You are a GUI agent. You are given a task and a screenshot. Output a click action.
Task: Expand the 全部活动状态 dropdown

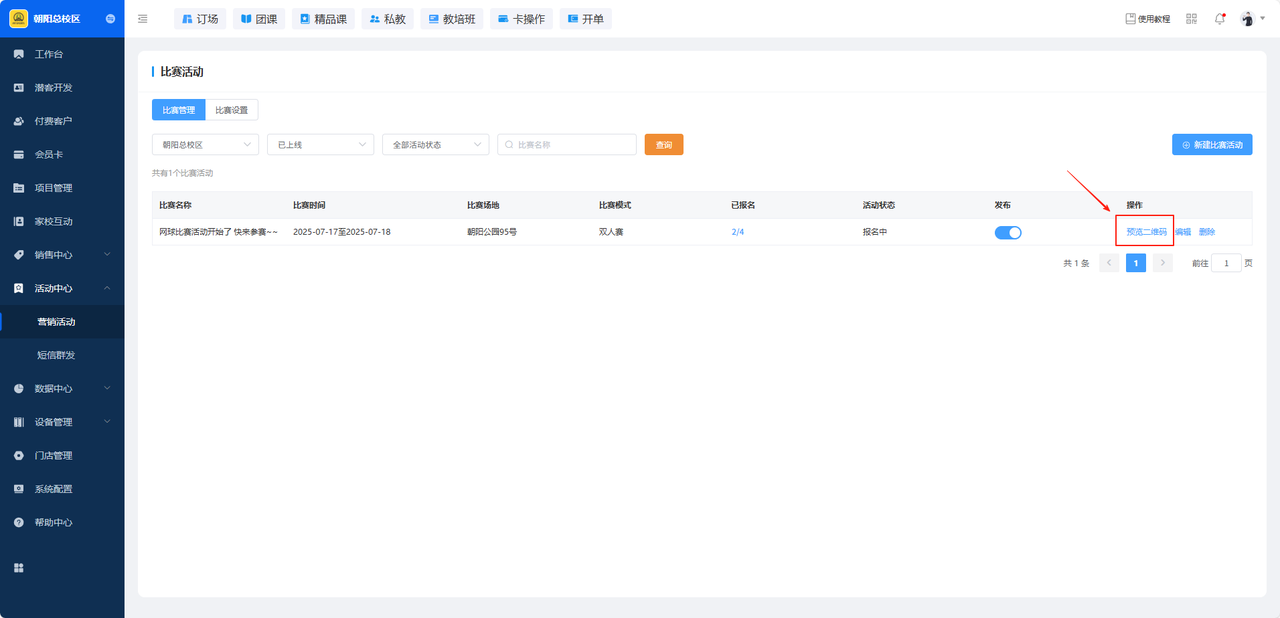(x=435, y=145)
